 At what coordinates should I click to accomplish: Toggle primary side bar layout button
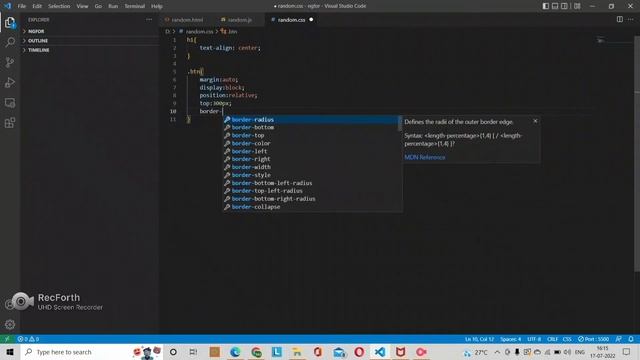point(546,6)
